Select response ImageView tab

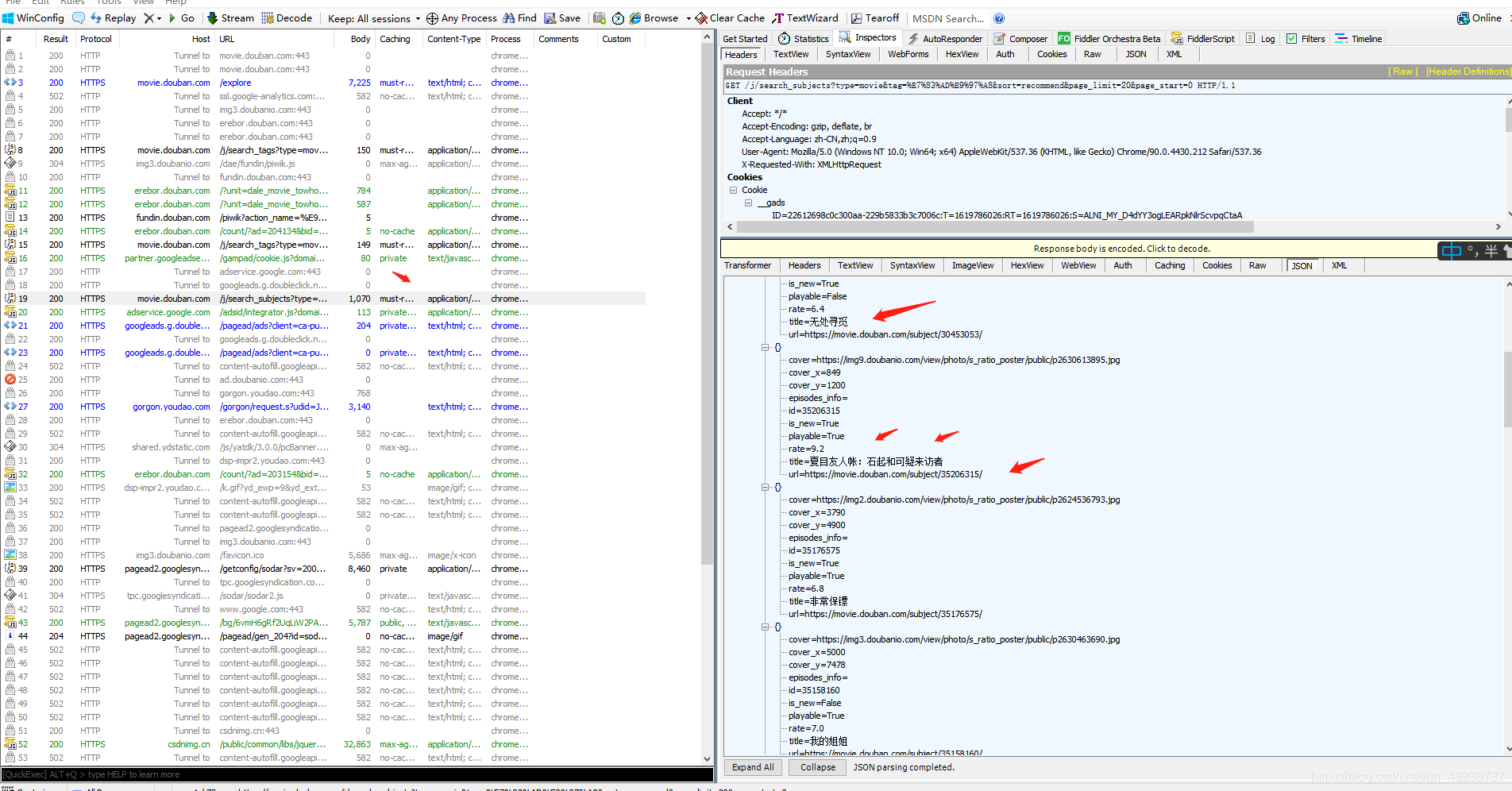point(973,266)
